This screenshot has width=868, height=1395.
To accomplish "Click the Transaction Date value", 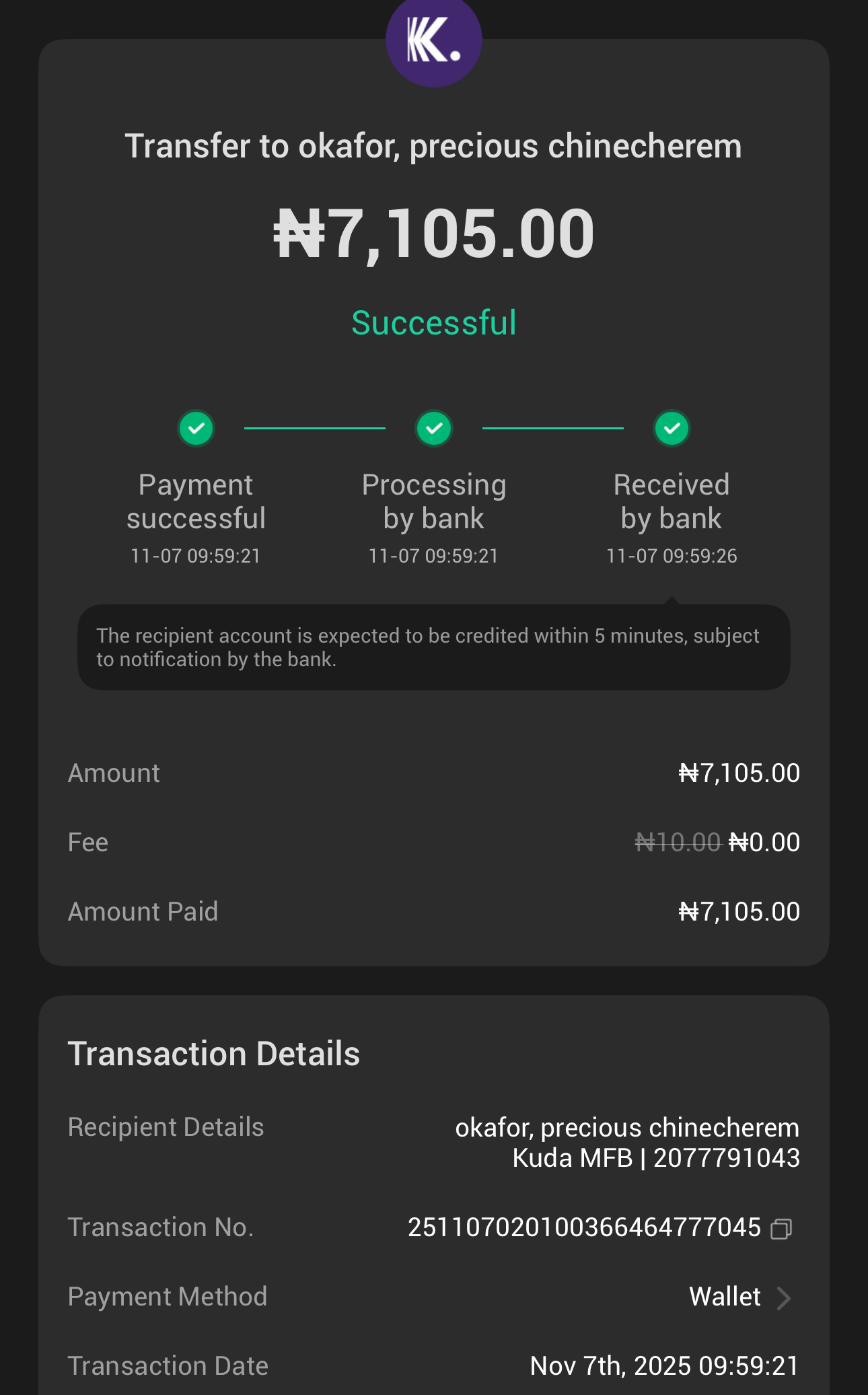I will pyautogui.click(x=664, y=1366).
